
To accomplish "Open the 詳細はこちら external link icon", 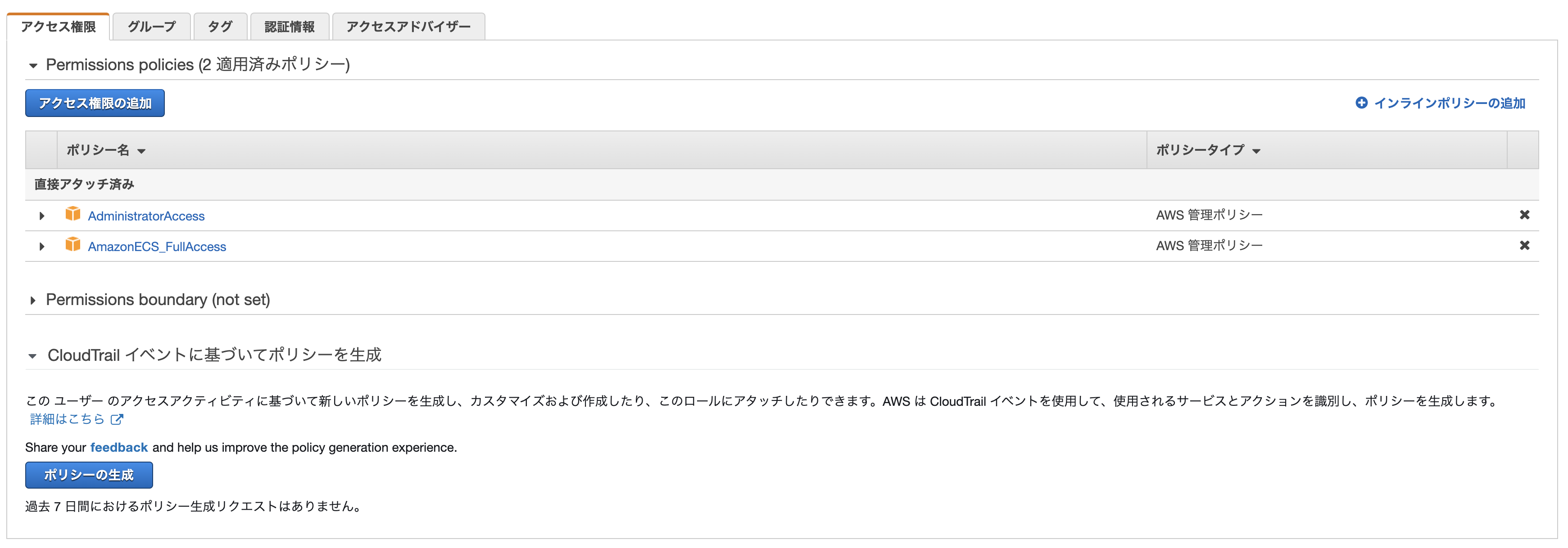I will point(118,419).
